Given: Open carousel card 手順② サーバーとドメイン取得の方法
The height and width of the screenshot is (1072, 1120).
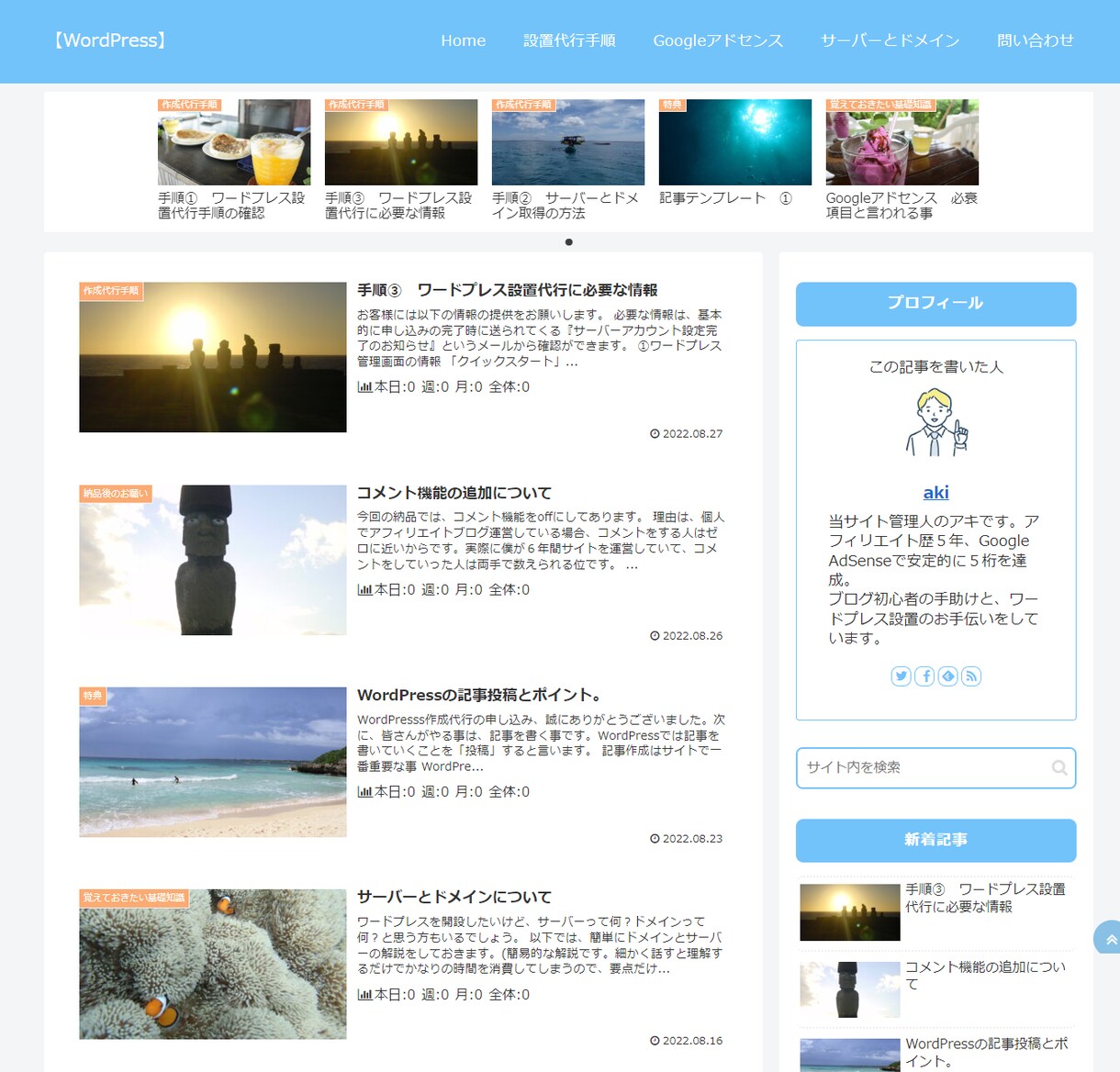Looking at the screenshot, I should [x=568, y=160].
